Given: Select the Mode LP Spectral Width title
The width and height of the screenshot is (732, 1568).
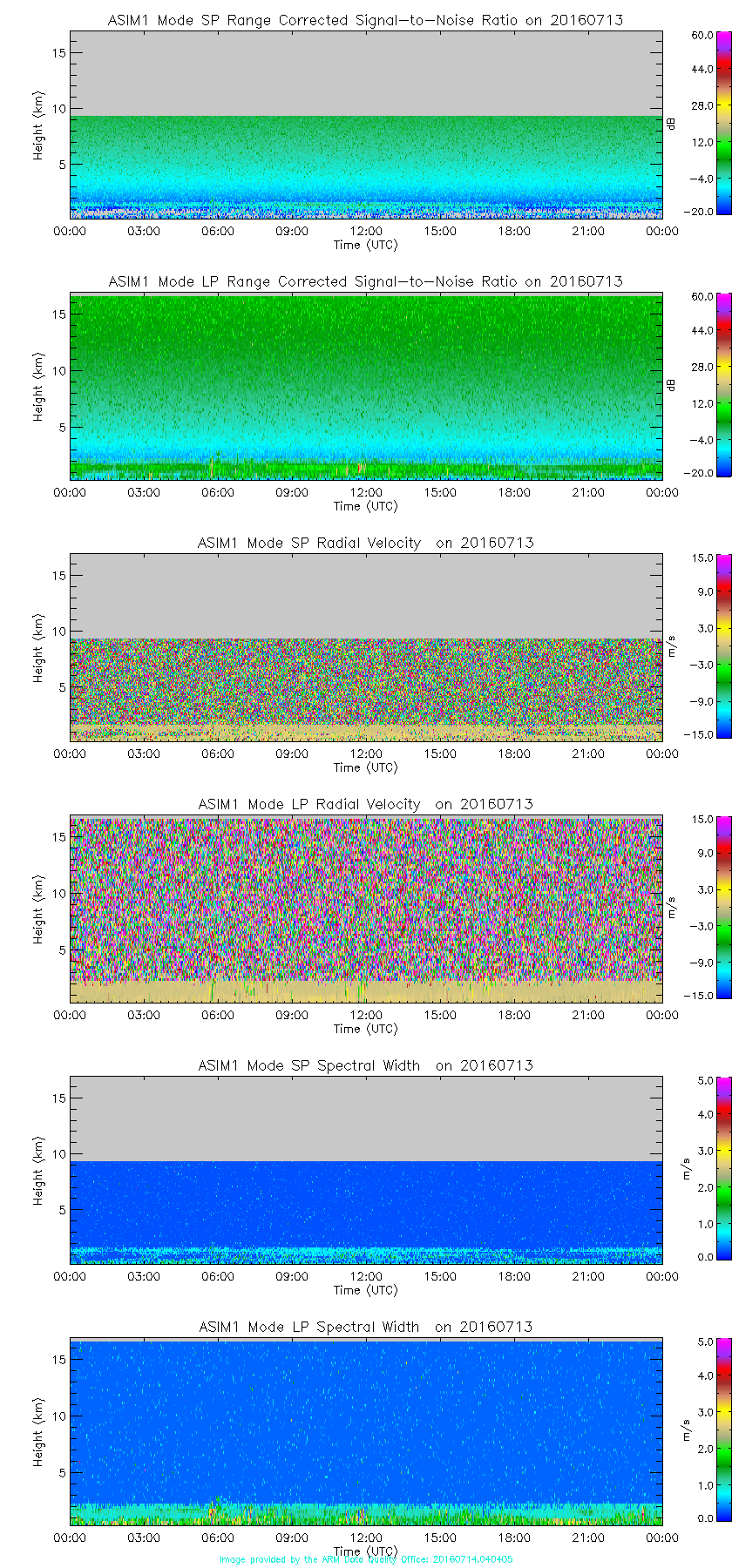Looking at the screenshot, I should 365,1327.
